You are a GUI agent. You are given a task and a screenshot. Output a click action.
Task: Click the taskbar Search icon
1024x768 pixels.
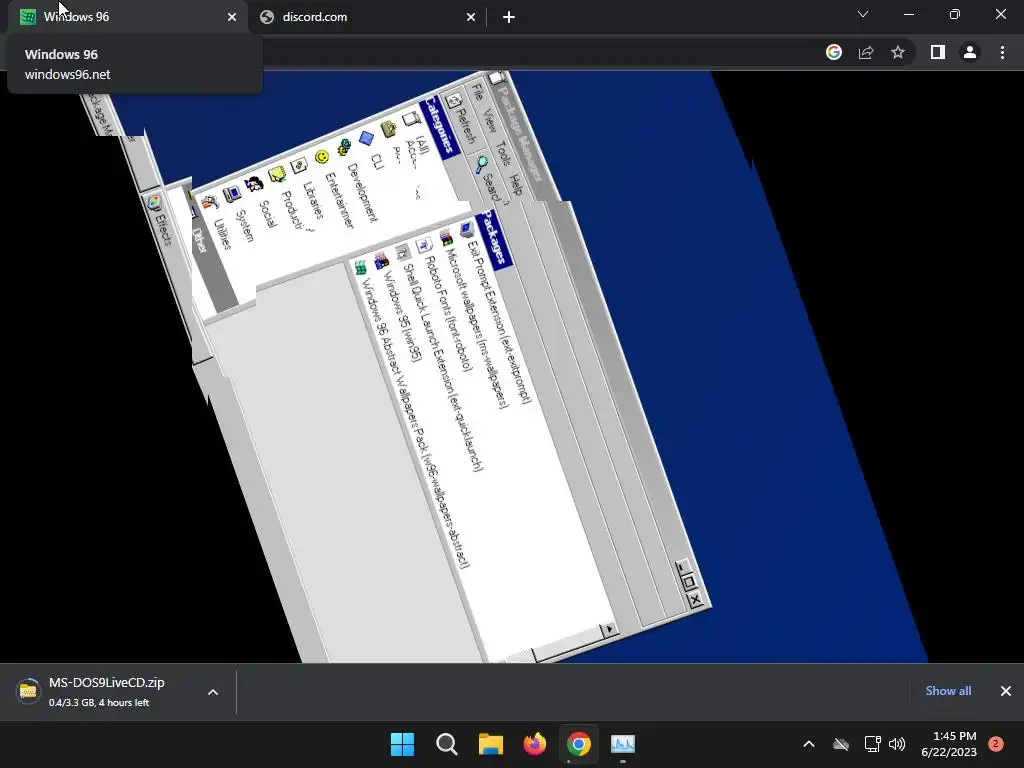point(447,744)
